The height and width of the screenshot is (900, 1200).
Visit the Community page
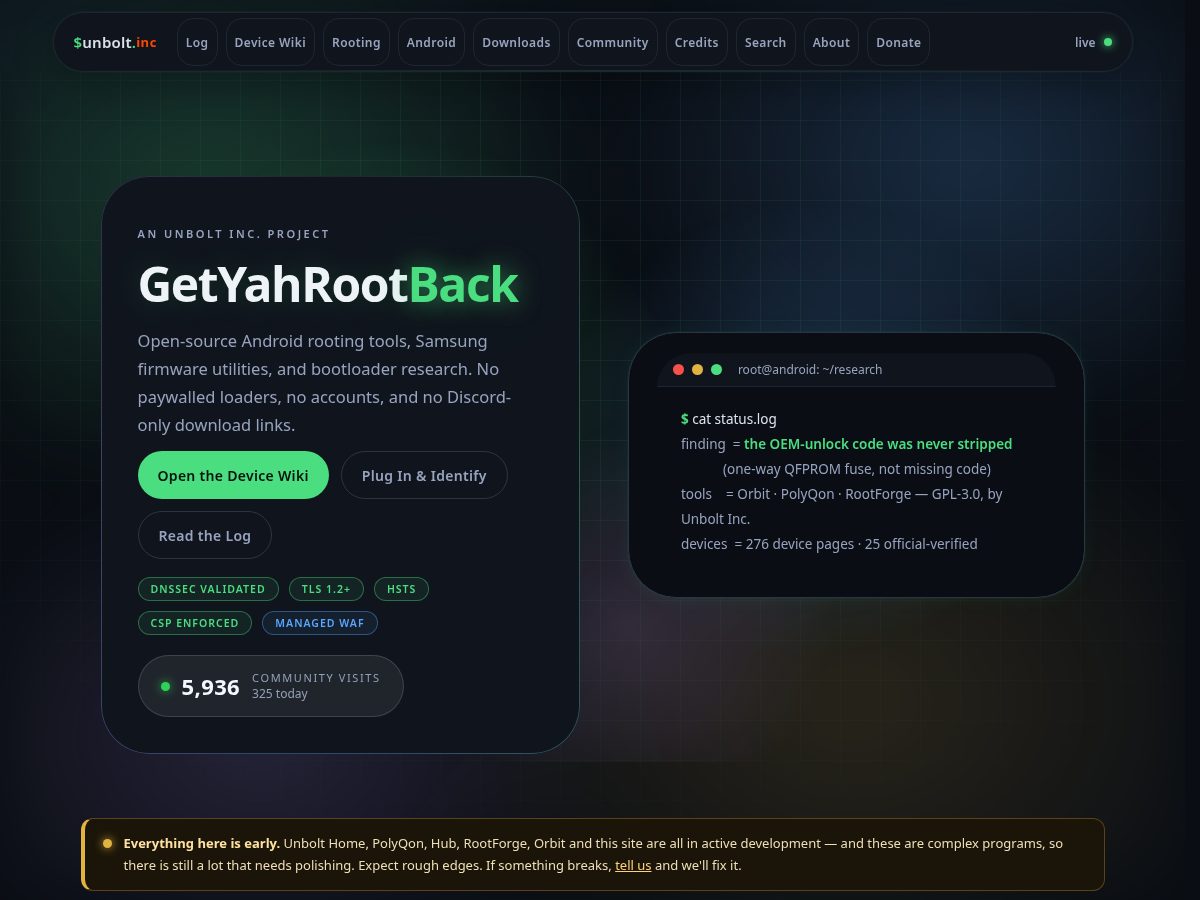point(612,42)
